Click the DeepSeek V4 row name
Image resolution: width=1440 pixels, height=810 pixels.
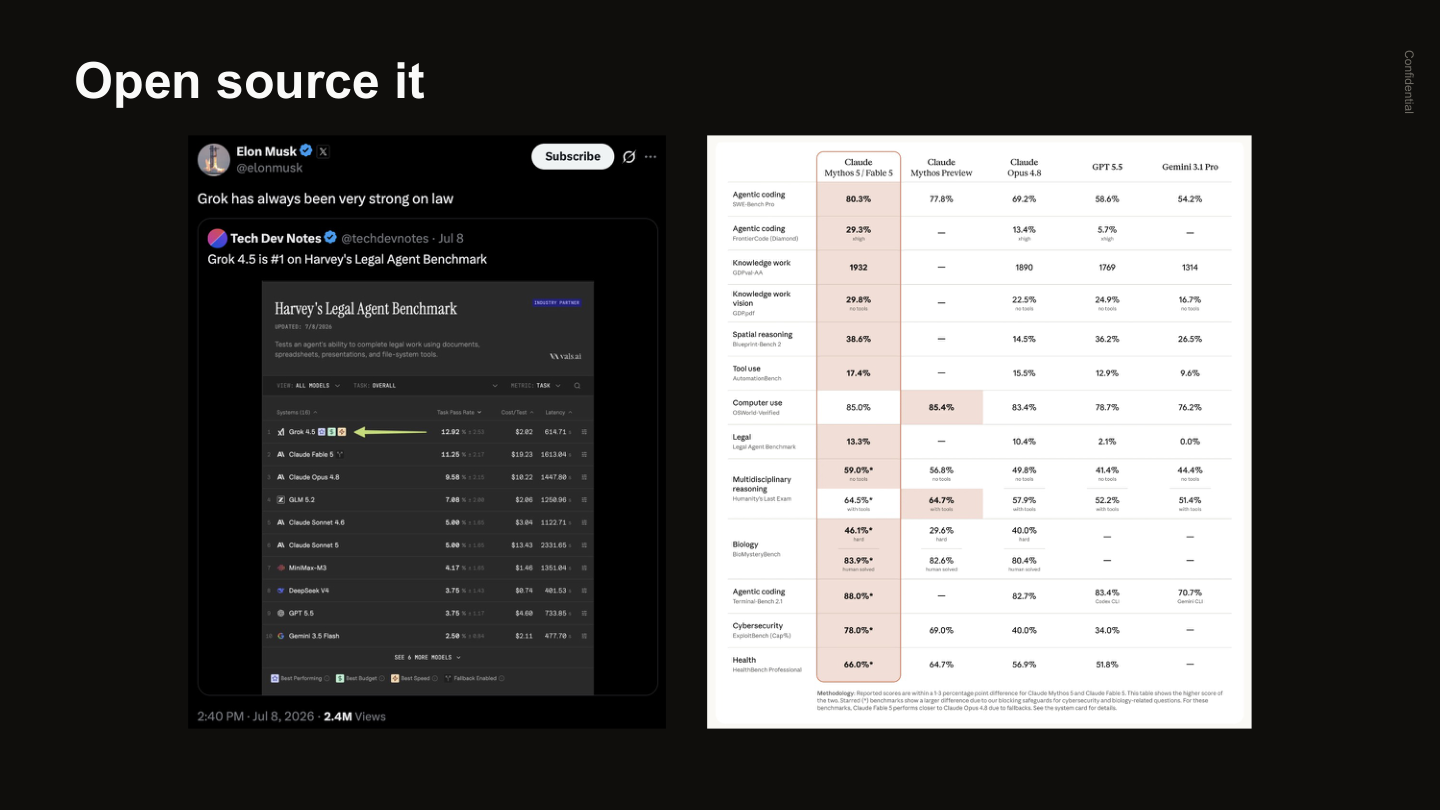(x=309, y=591)
